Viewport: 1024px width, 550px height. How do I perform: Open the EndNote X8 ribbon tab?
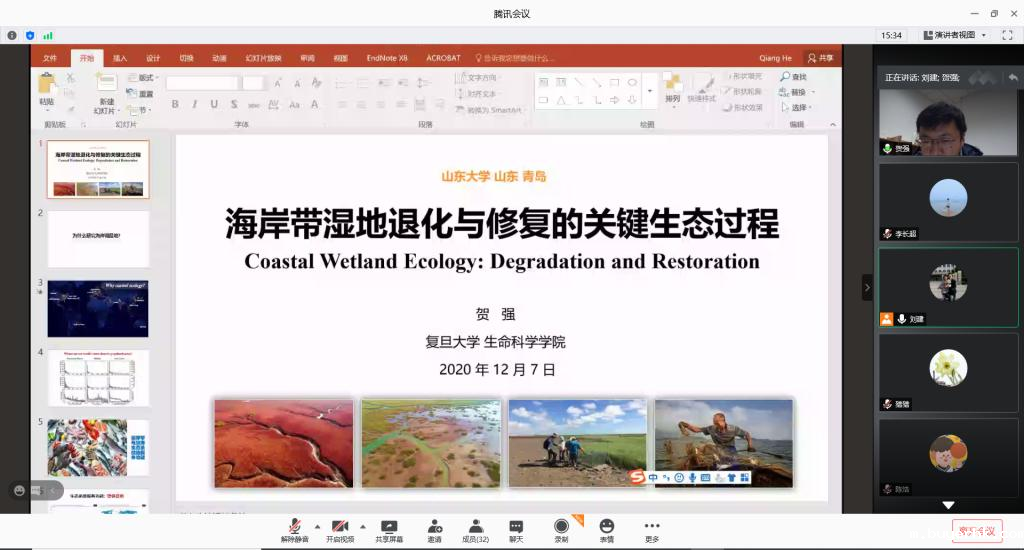tap(387, 58)
